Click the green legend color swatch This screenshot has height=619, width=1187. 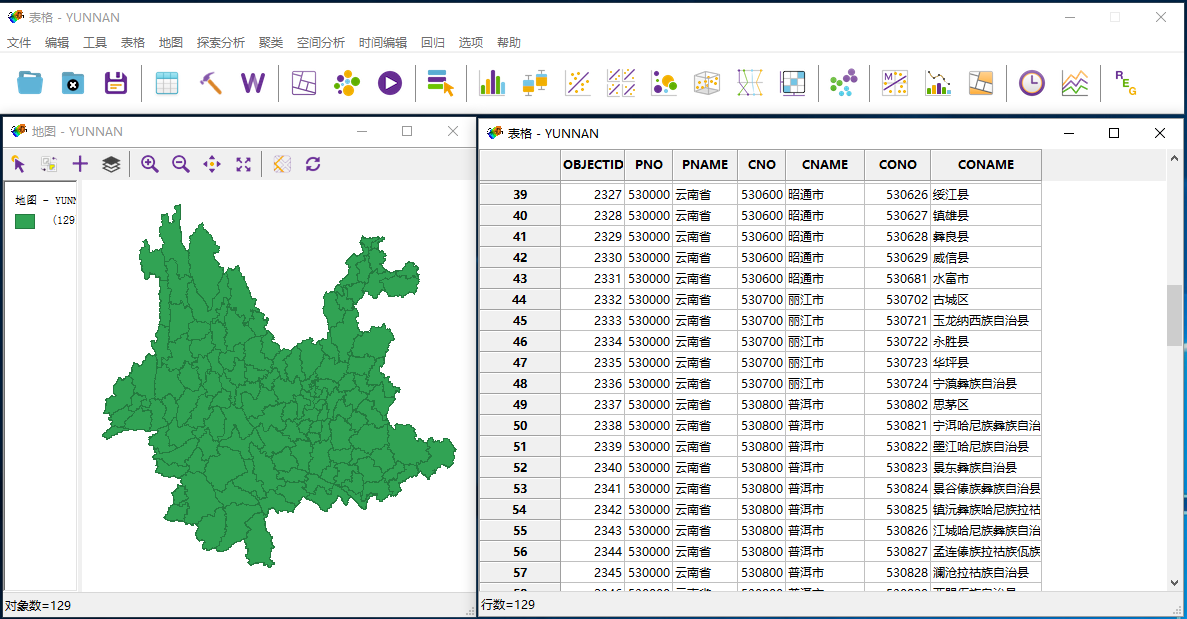(x=25, y=221)
